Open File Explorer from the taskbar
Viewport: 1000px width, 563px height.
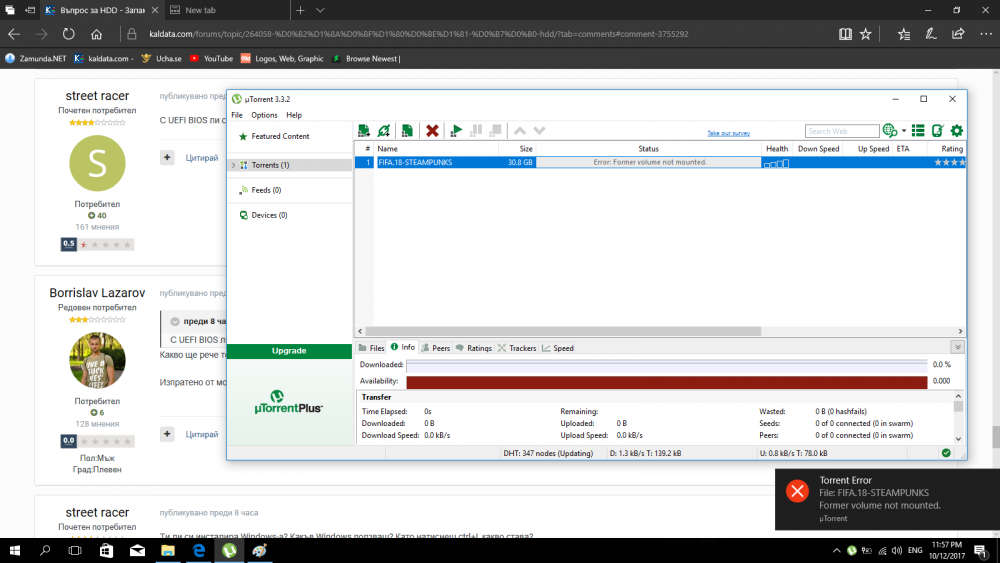[x=168, y=550]
